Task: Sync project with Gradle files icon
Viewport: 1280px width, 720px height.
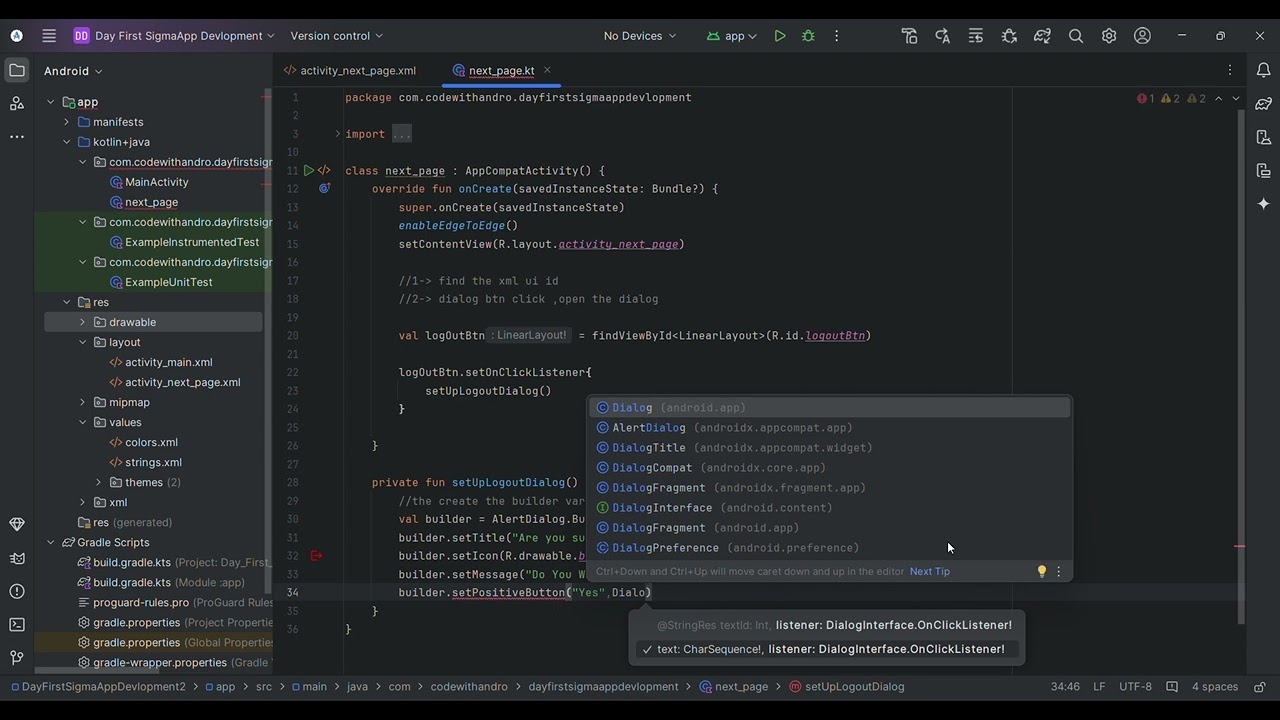Action: tap(1042, 36)
